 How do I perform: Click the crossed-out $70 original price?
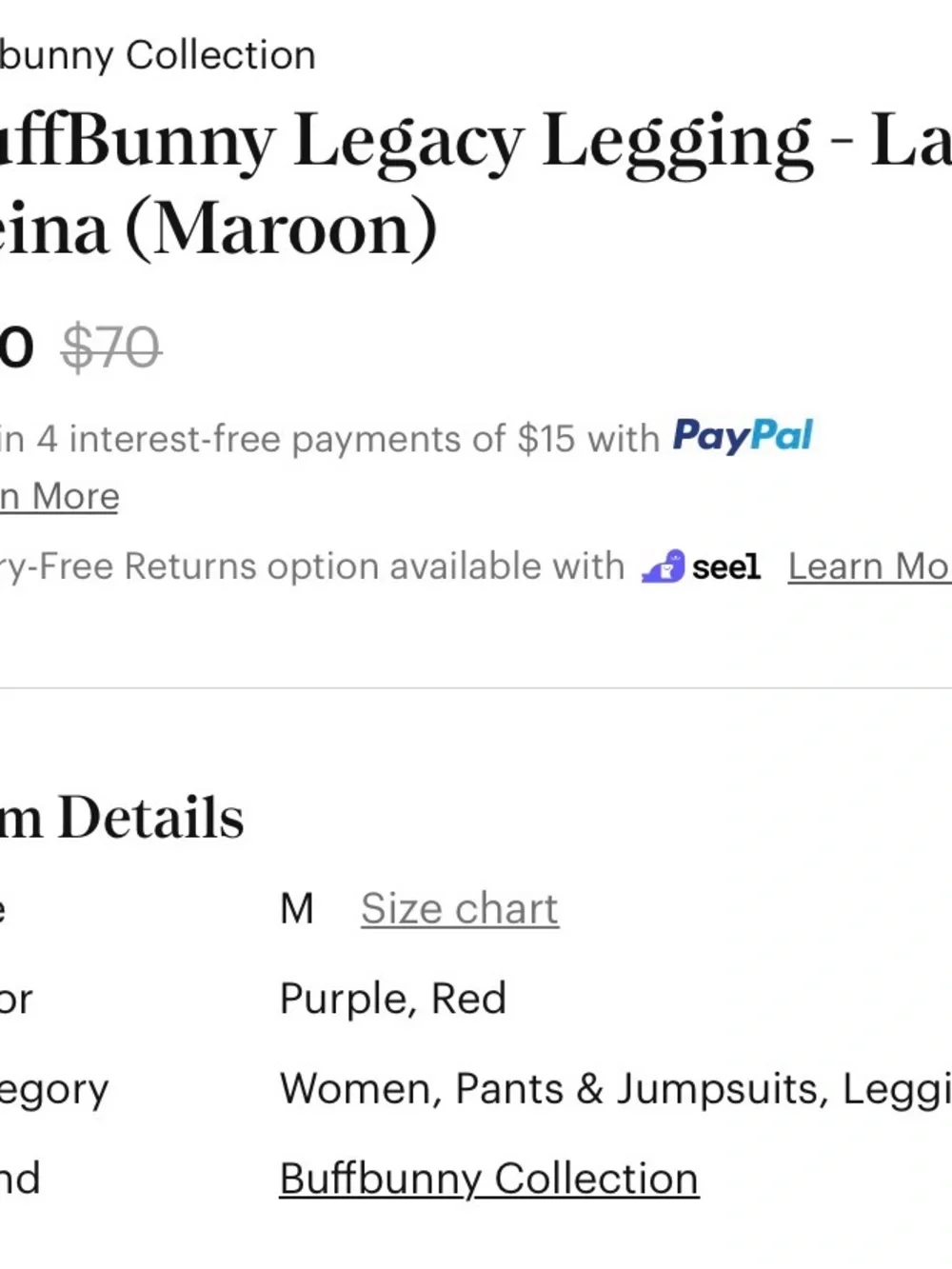110,347
